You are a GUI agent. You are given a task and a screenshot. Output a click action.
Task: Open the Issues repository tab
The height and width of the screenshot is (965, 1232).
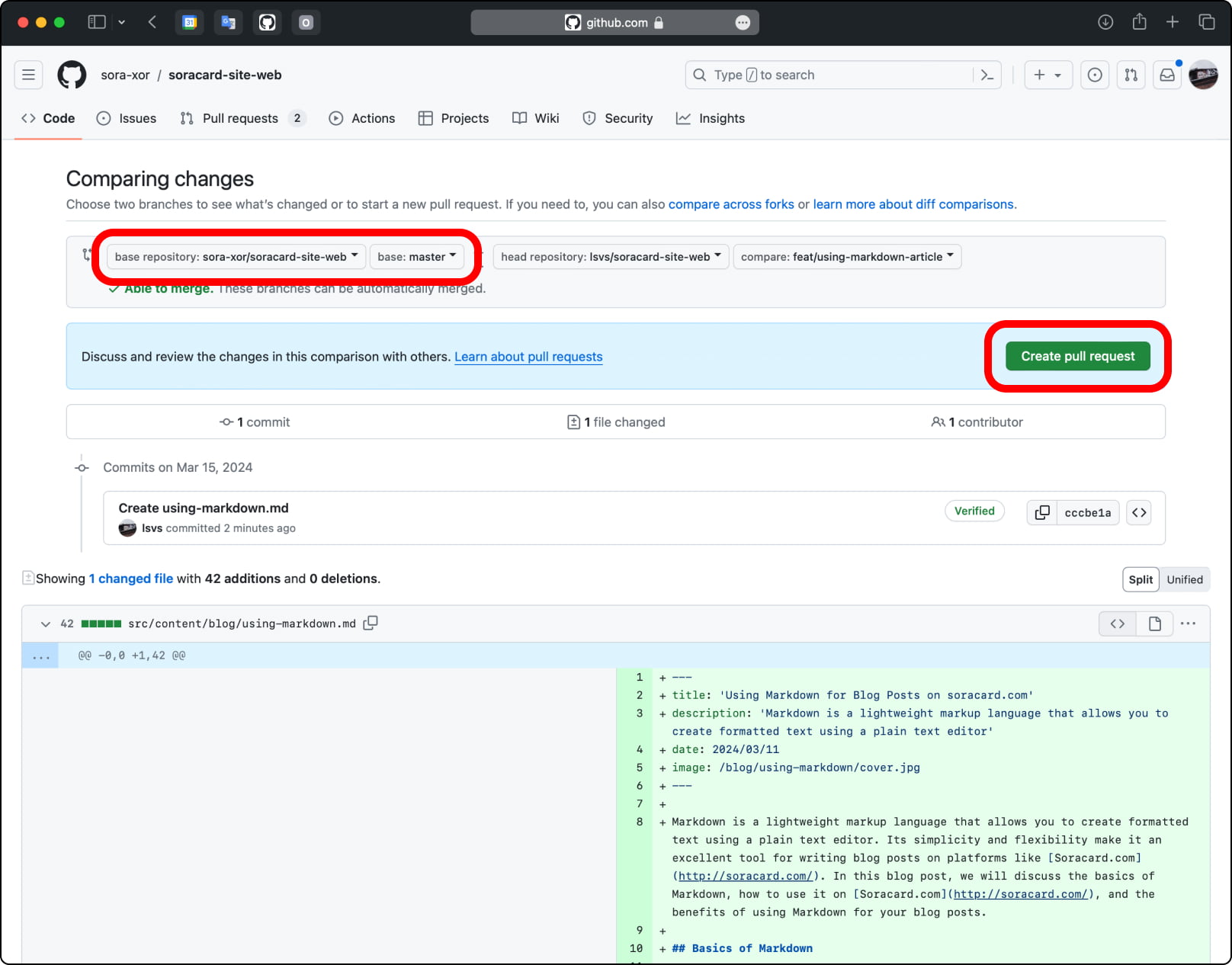point(127,118)
